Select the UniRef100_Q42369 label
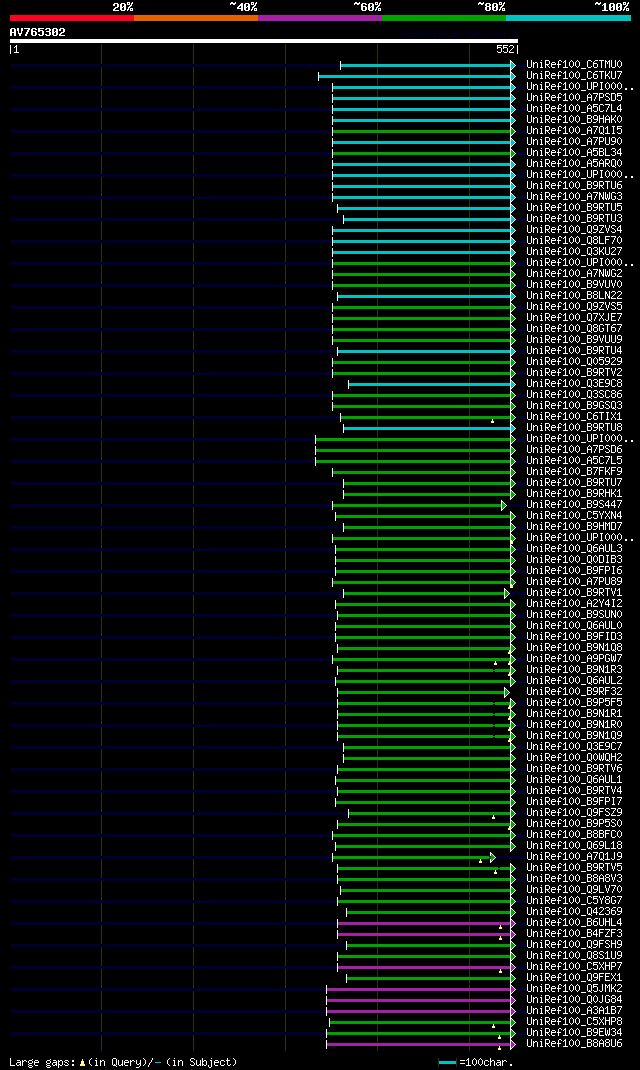This screenshot has width=640, height=1070. click(574, 911)
